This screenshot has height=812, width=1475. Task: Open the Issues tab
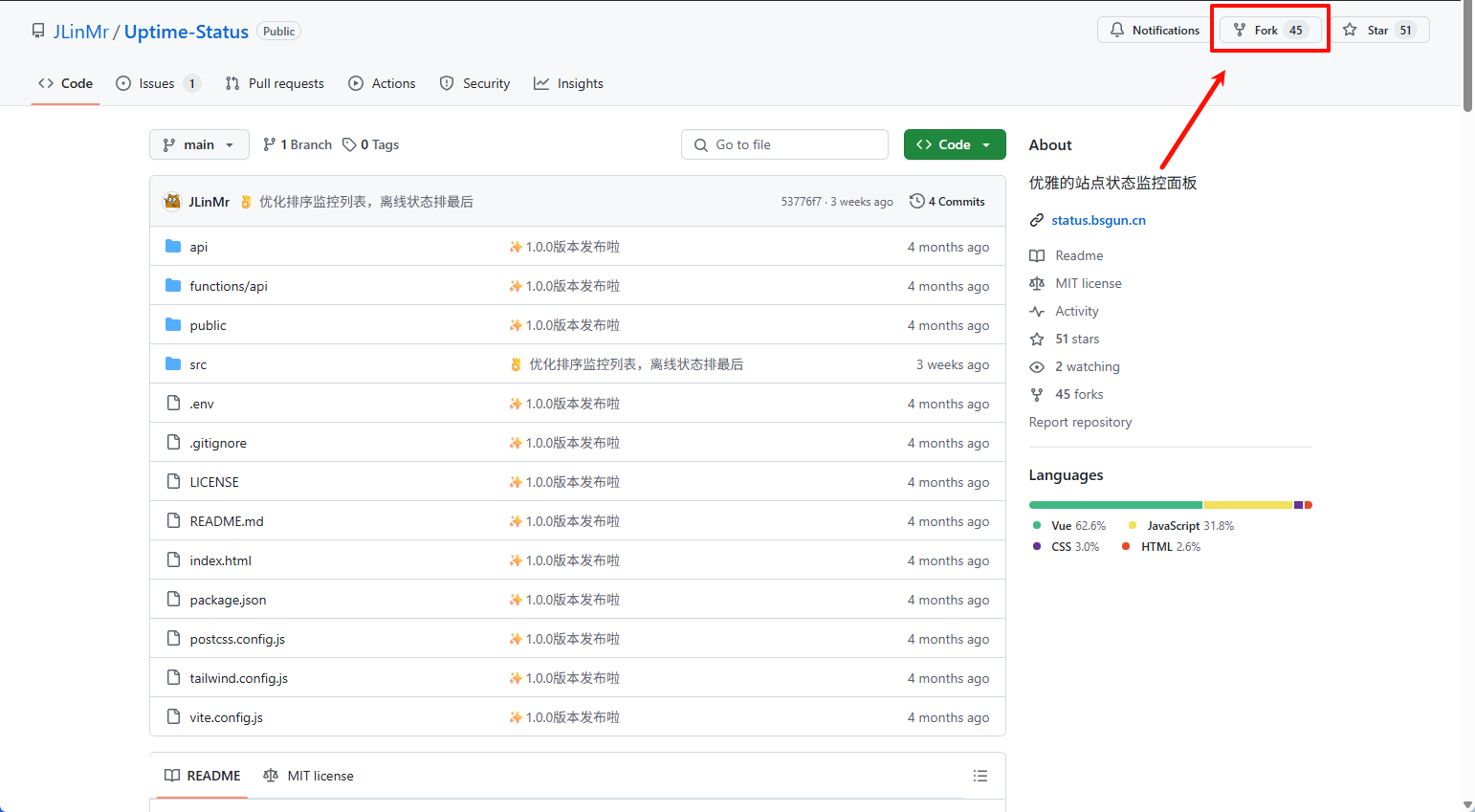click(158, 83)
